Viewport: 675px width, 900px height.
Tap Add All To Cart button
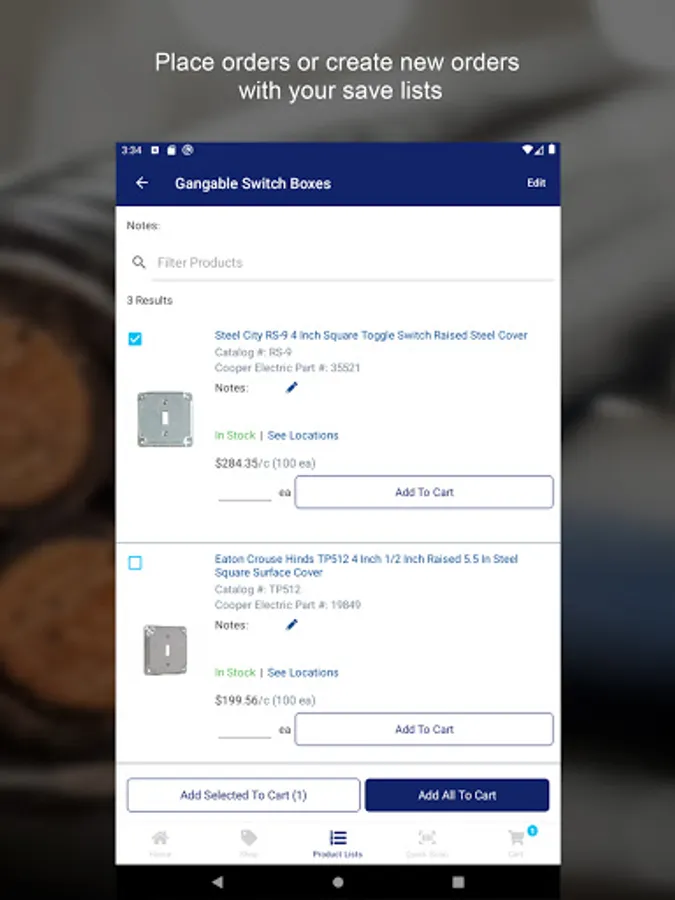457,795
